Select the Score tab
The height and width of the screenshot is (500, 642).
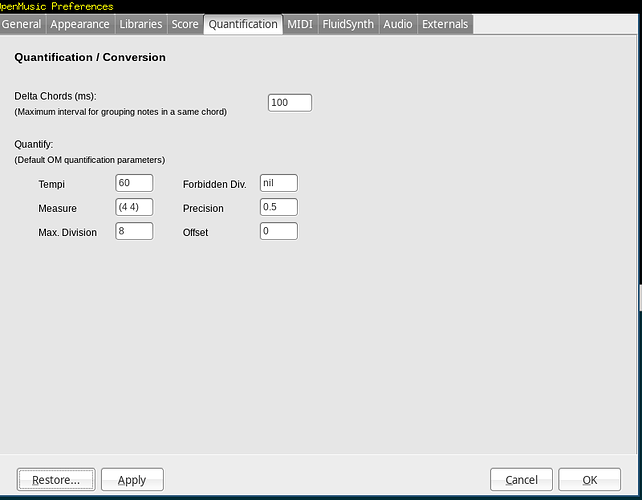pos(185,24)
